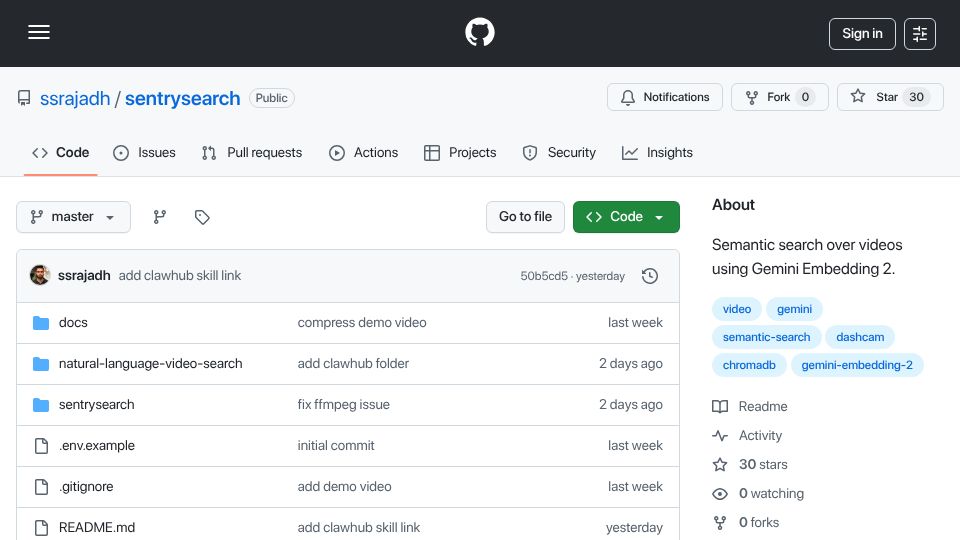The image size is (960, 540).
Task: Click the .env.example file icon
Action: (41, 446)
